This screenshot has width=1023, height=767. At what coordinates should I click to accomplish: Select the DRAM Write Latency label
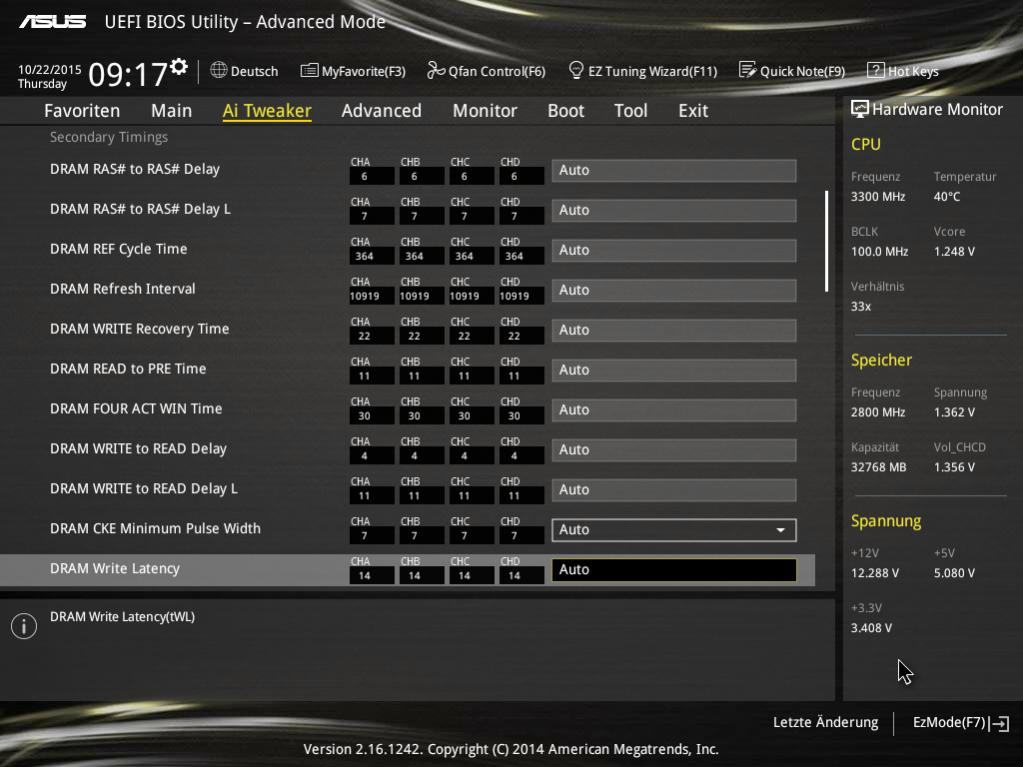click(x=115, y=569)
